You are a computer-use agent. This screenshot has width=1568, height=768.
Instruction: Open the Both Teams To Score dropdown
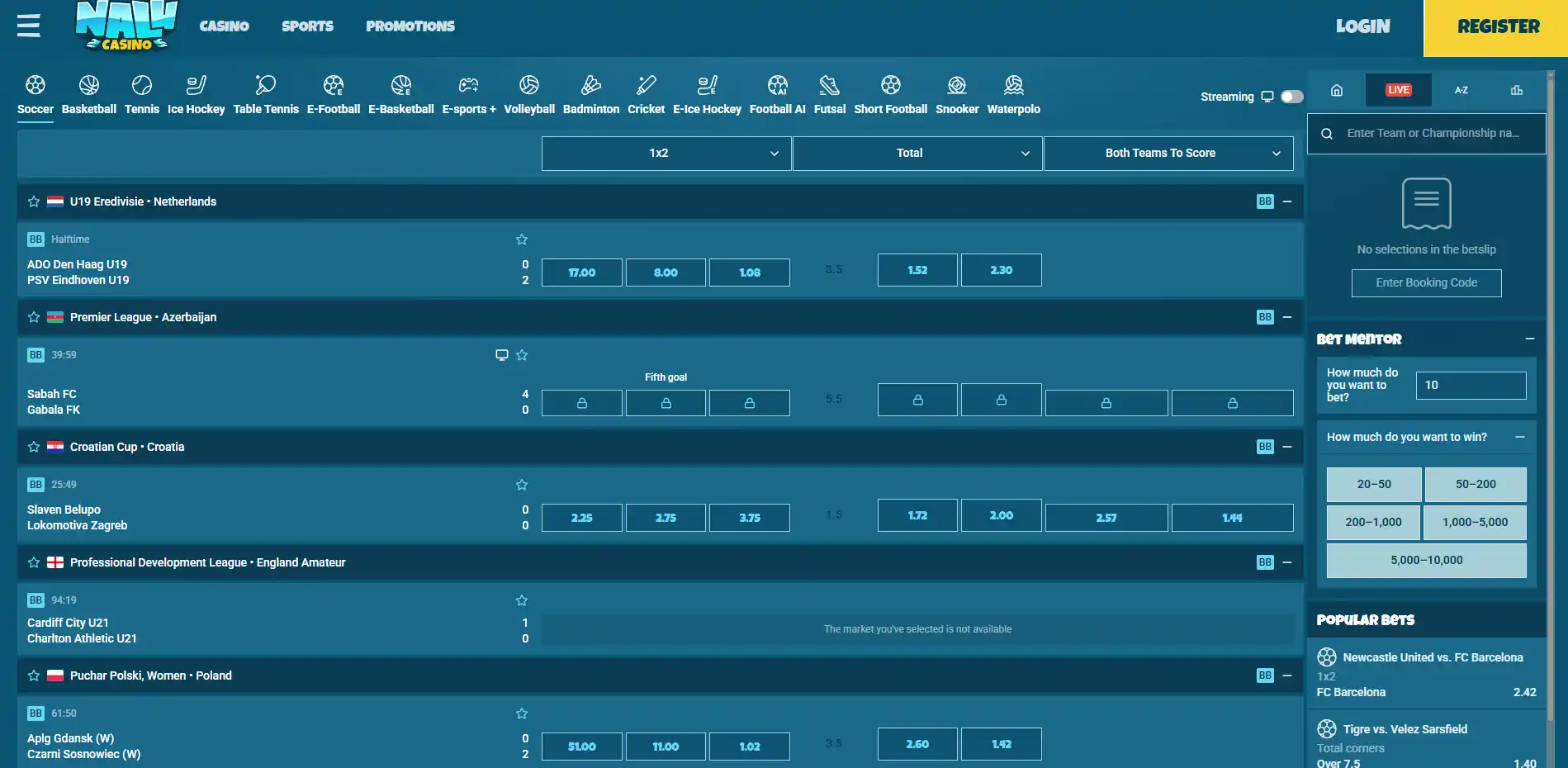click(1168, 154)
